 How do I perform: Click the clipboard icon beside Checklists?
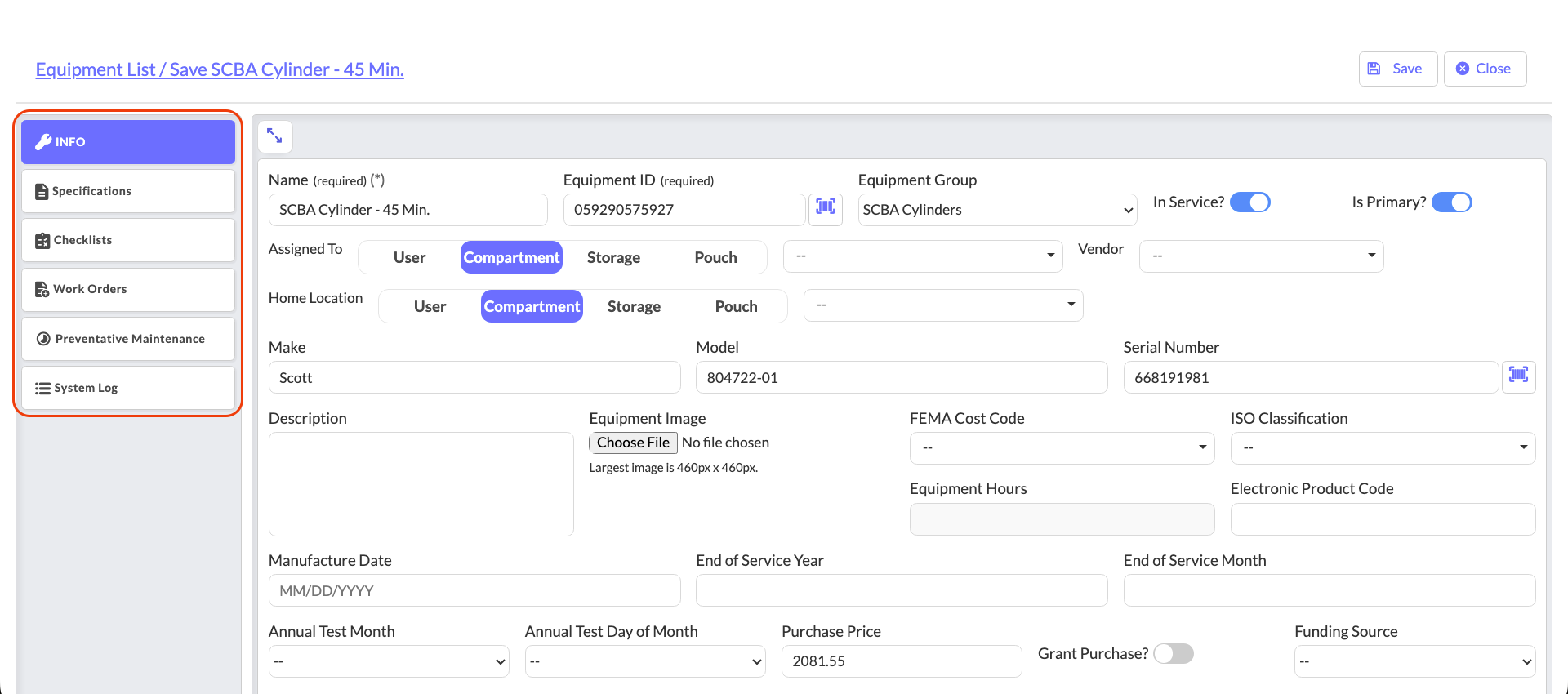tap(42, 240)
